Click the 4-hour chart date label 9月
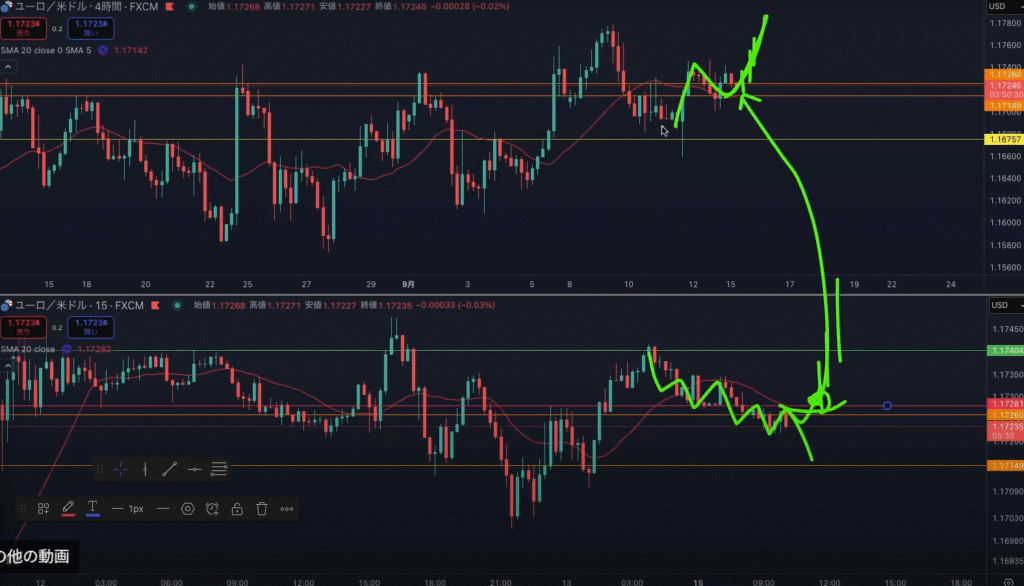The image size is (1024, 586). pyautogui.click(x=408, y=284)
